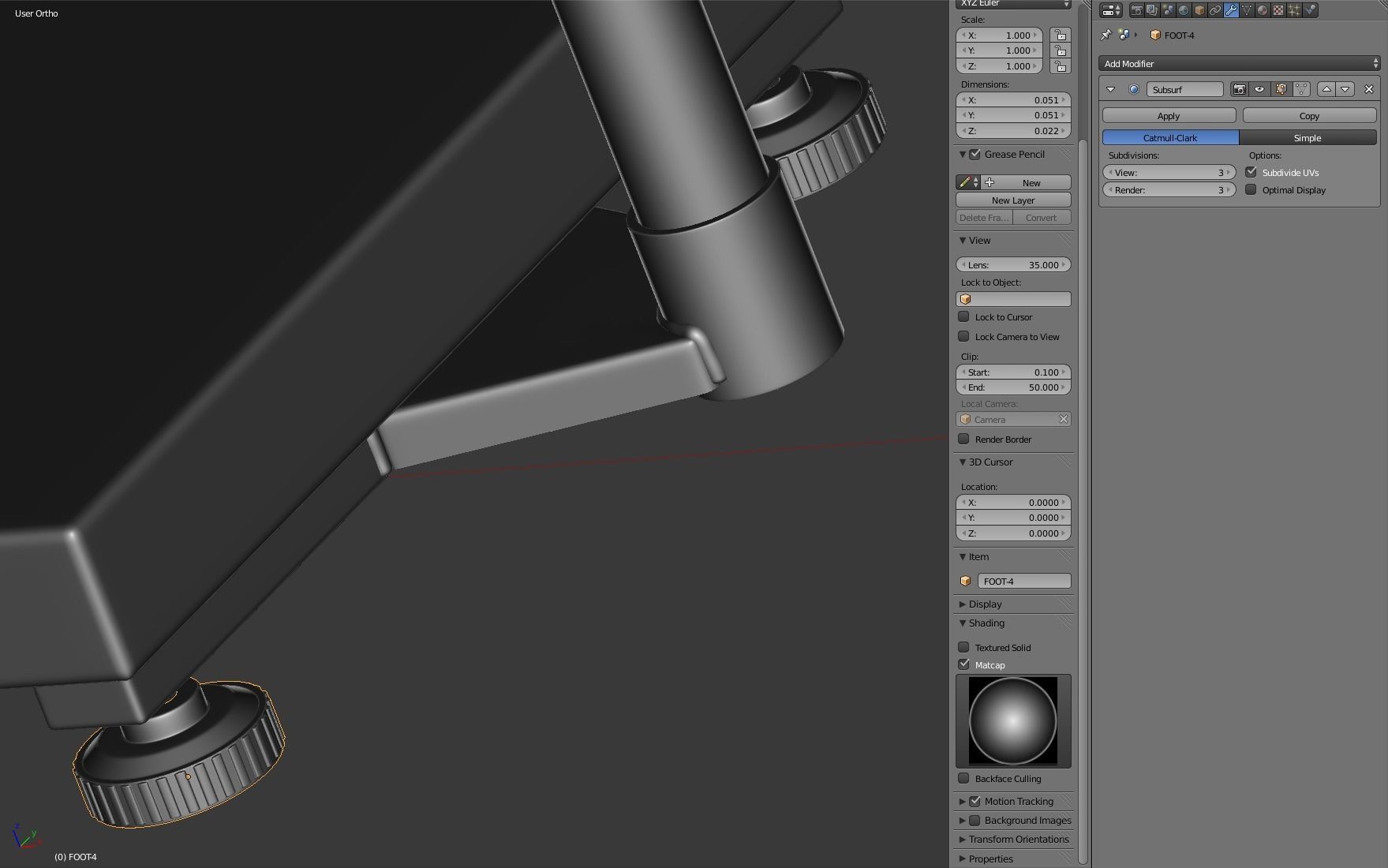
Task: Open the Render properties camera tab
Action: click(x=1136, y=10)
